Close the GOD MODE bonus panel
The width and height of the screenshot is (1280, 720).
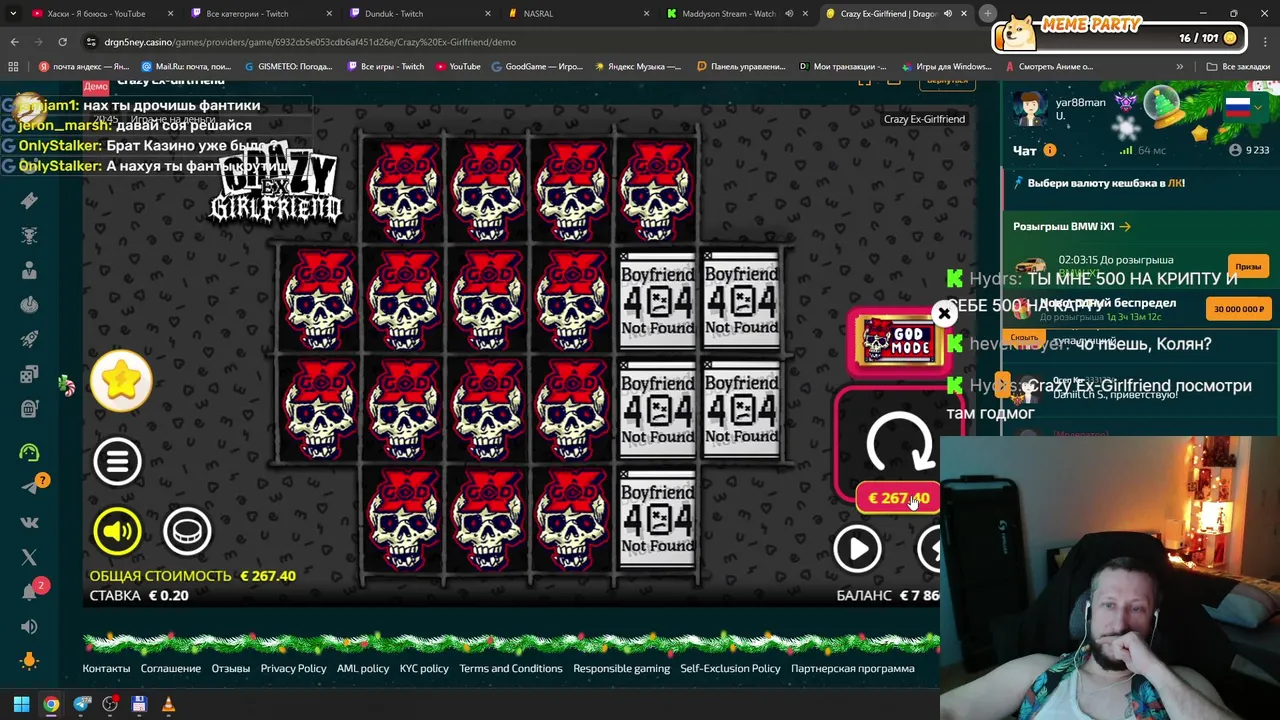[944, 314]
